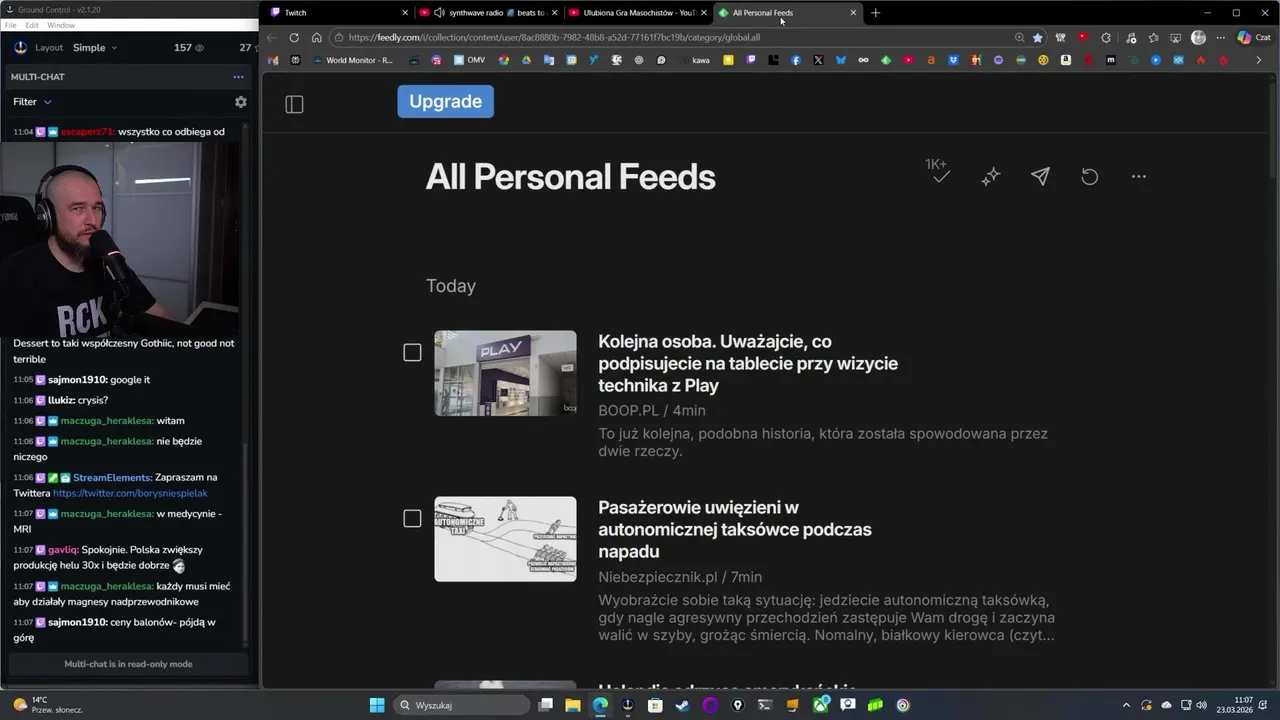Open multi-chat settings gear icon

[240, 102]
